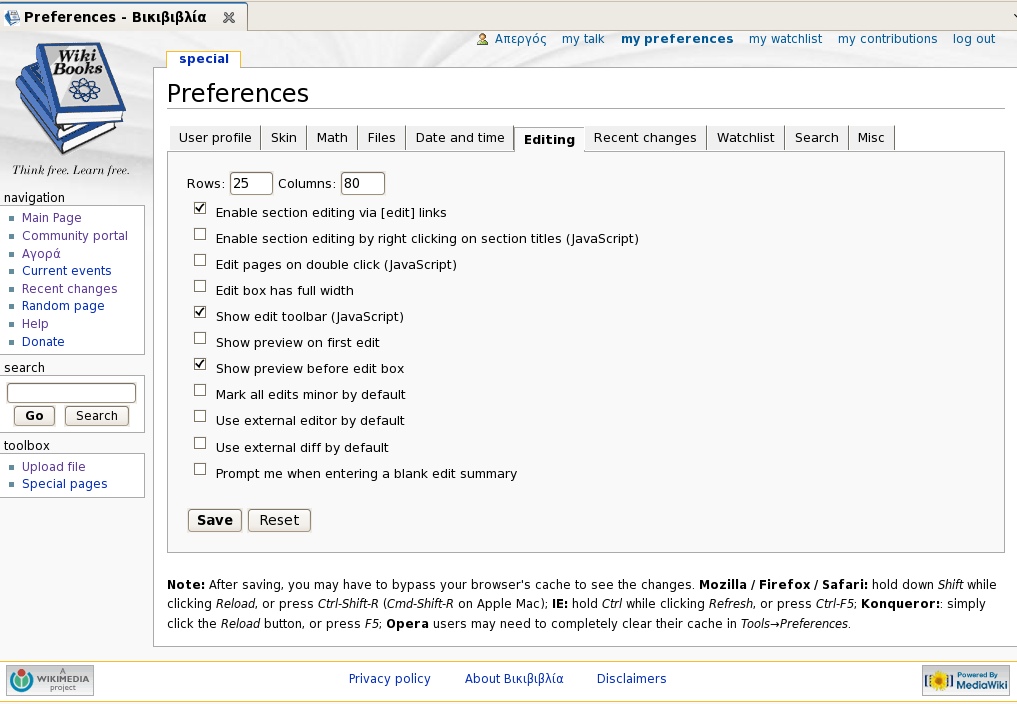The height and width of the screenshot is (704, 1017).
Task: Click the Rows input field
Action: pyautogui.click(x=251, y=184)
